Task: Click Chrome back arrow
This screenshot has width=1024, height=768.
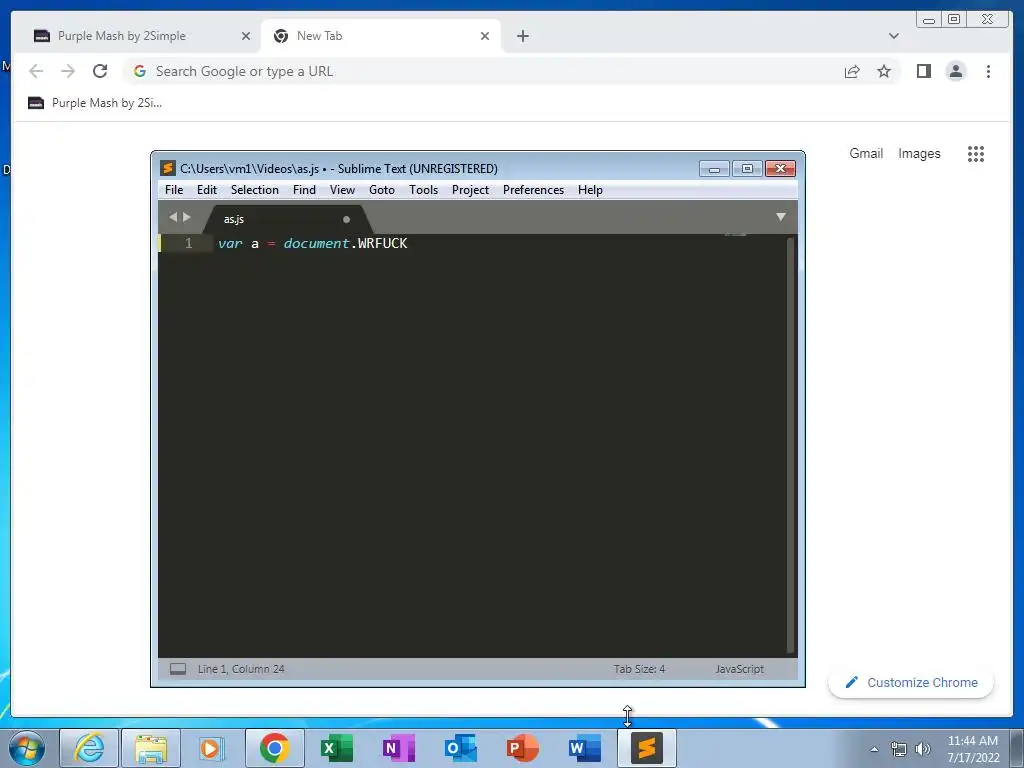Action: click(x=36, y=71)
